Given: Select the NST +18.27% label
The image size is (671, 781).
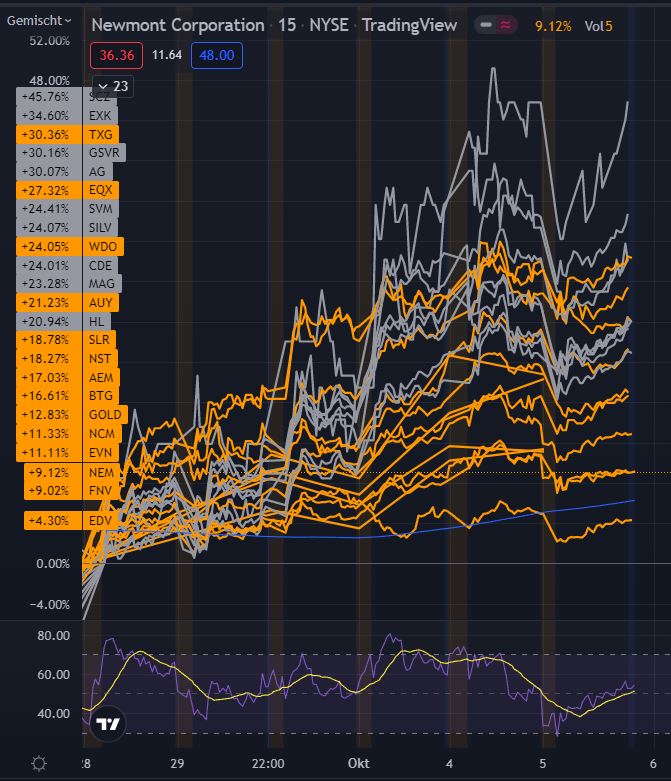Looking at the screenshot, I should [x=67, y=359].
